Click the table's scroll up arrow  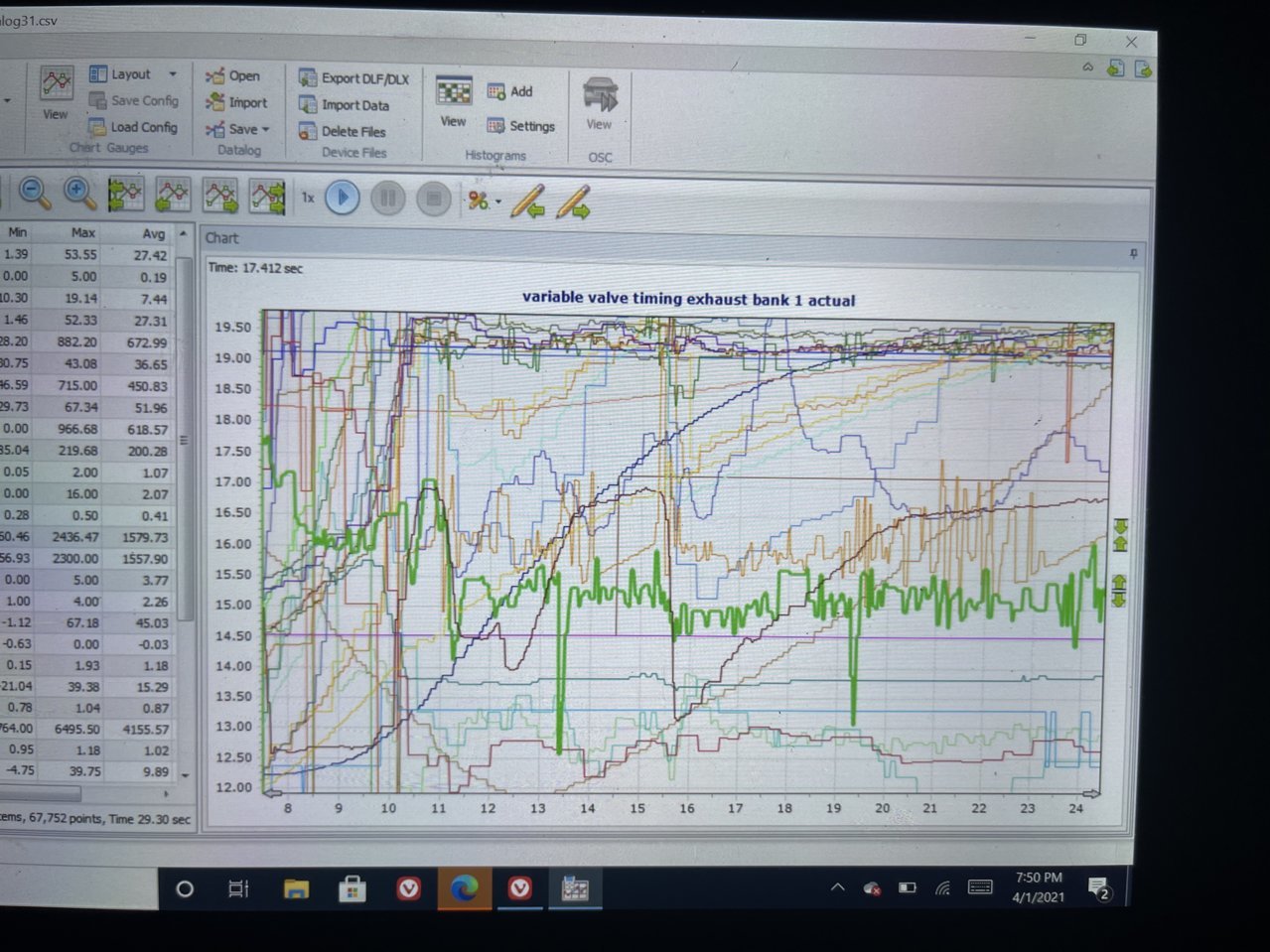pos(184,233)
